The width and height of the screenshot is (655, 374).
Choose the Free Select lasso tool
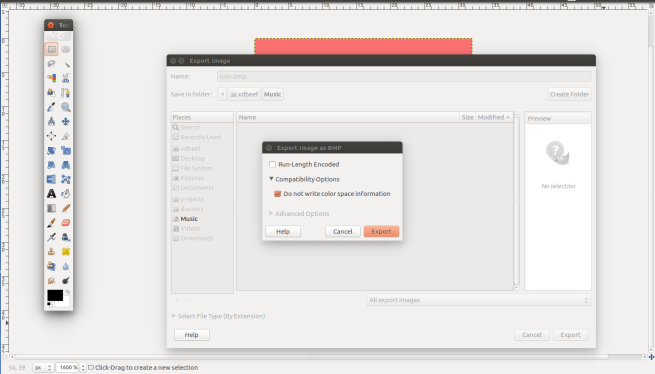click(x=51, y=64)
